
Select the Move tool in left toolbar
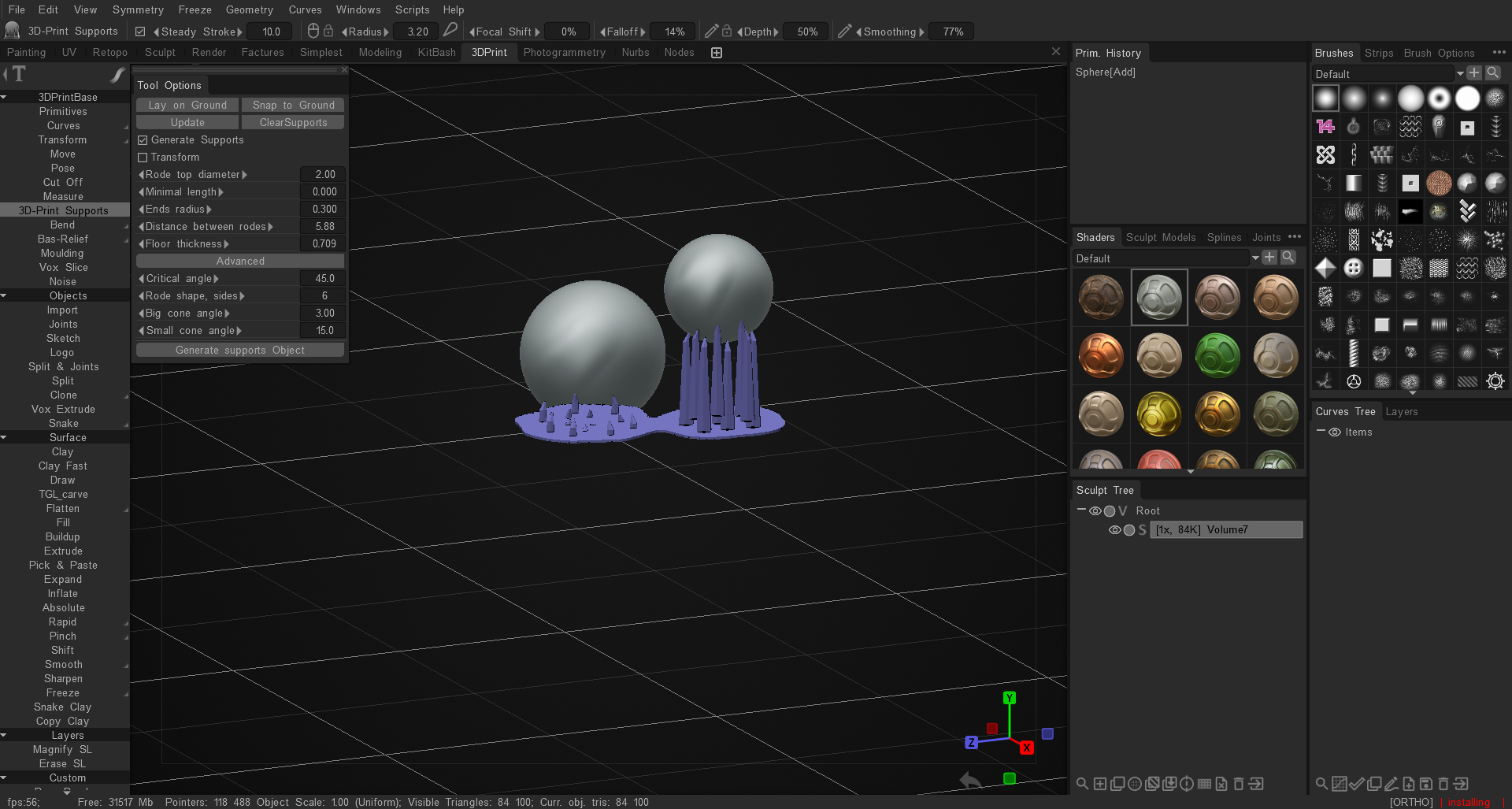click(62, 154)
